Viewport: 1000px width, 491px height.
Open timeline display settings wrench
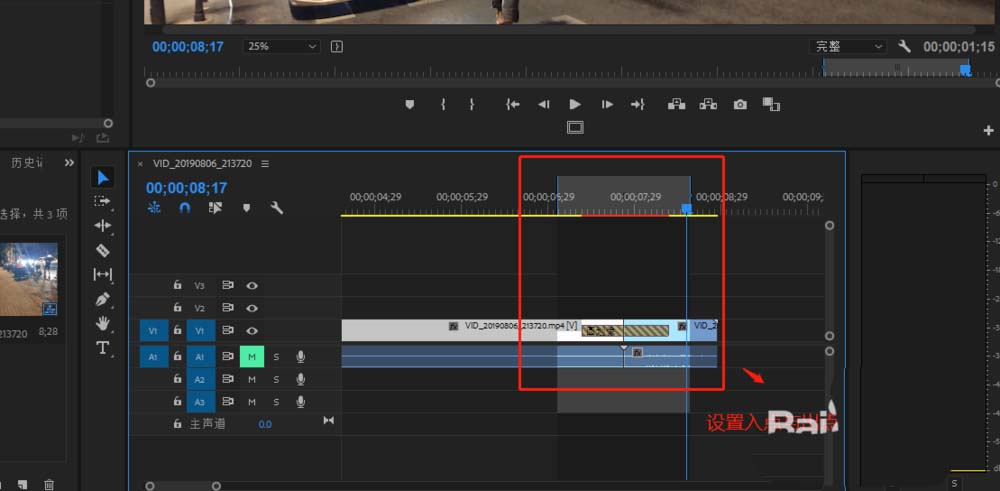click(x=277, y=208)
